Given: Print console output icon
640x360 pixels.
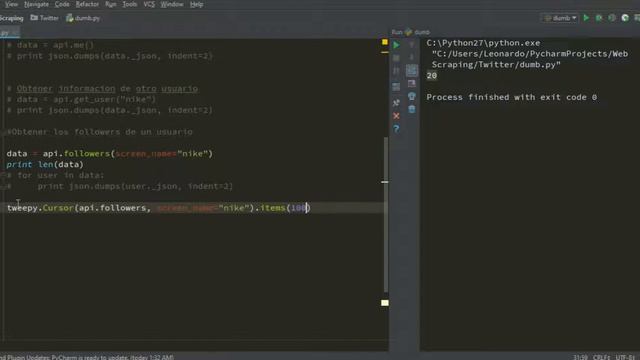Looking at the screenshot, I should 411,96.
